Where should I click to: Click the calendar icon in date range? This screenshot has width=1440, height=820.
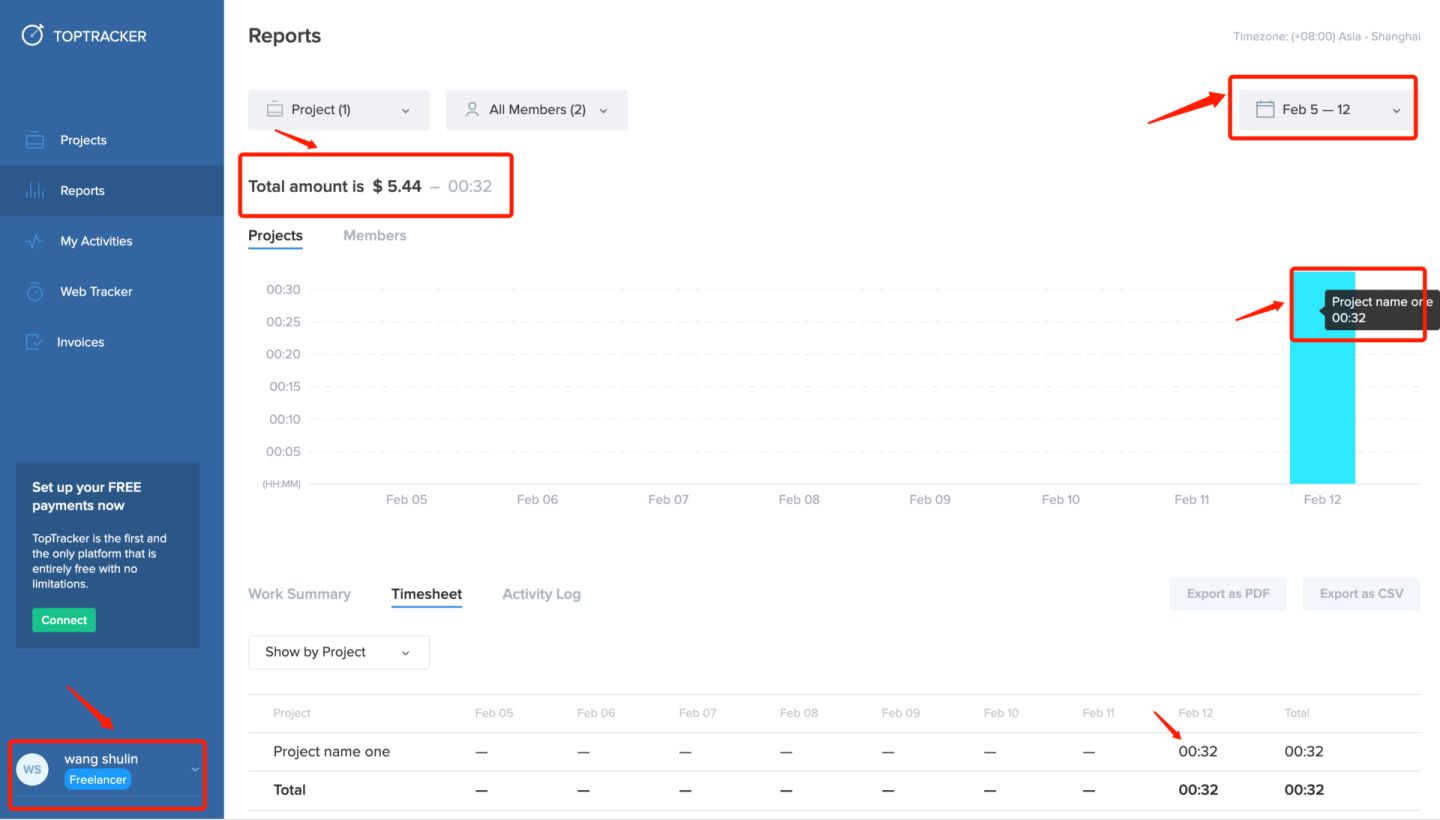(x=1265, y=110)
